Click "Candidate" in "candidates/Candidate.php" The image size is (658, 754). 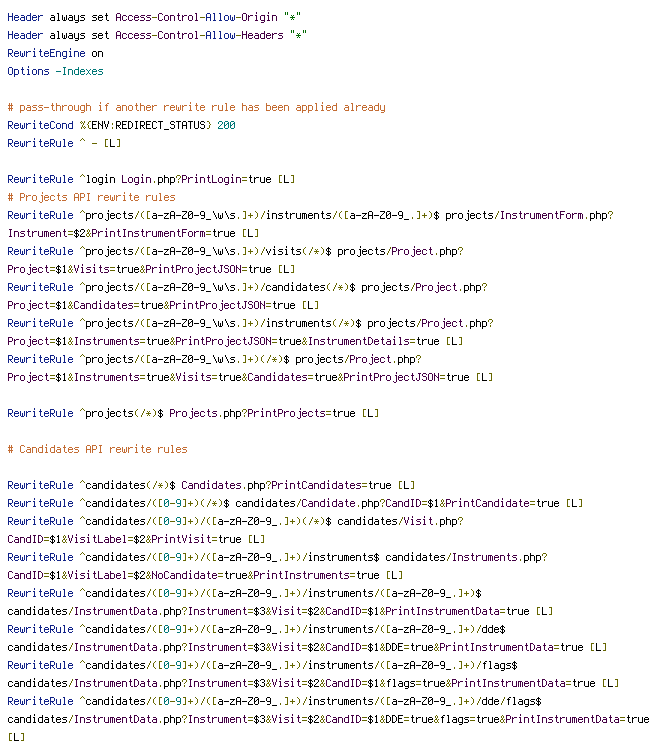(329, 503)
